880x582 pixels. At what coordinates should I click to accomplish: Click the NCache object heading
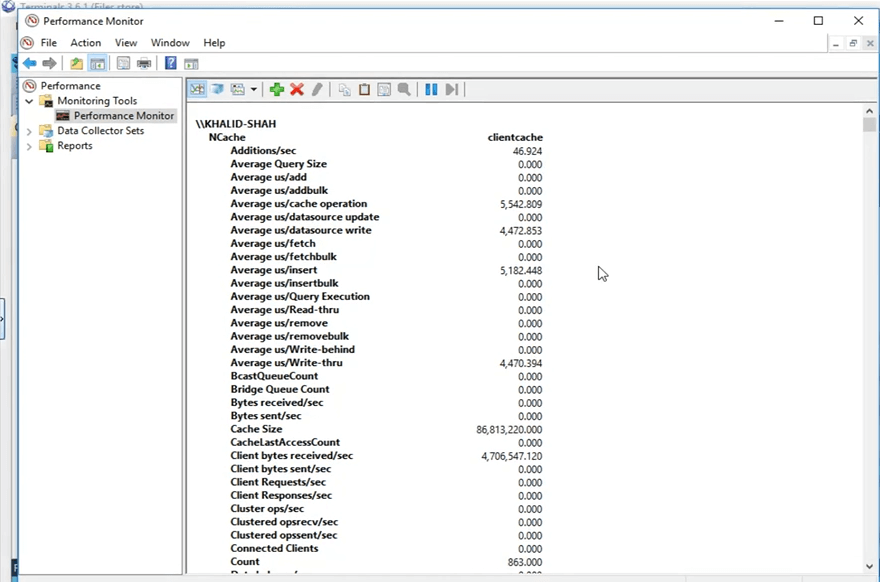click(x=227, y=138)
